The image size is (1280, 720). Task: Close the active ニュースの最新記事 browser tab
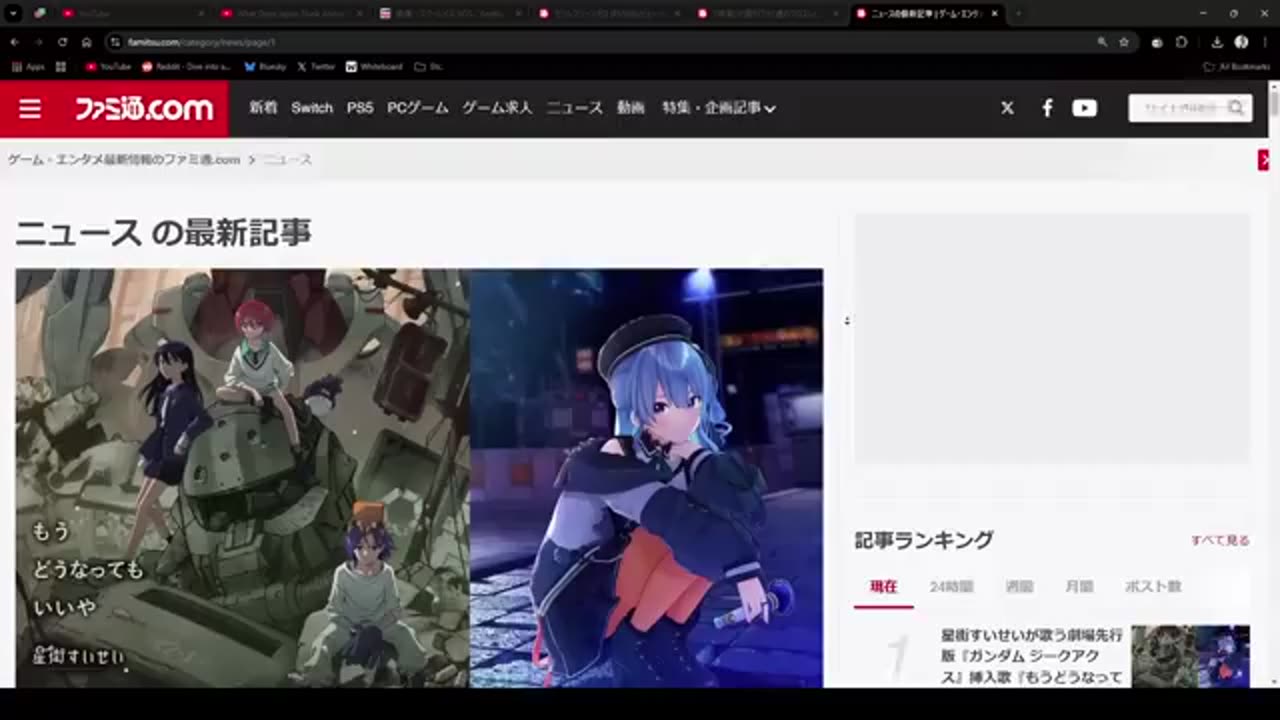(x=994, y=14)
